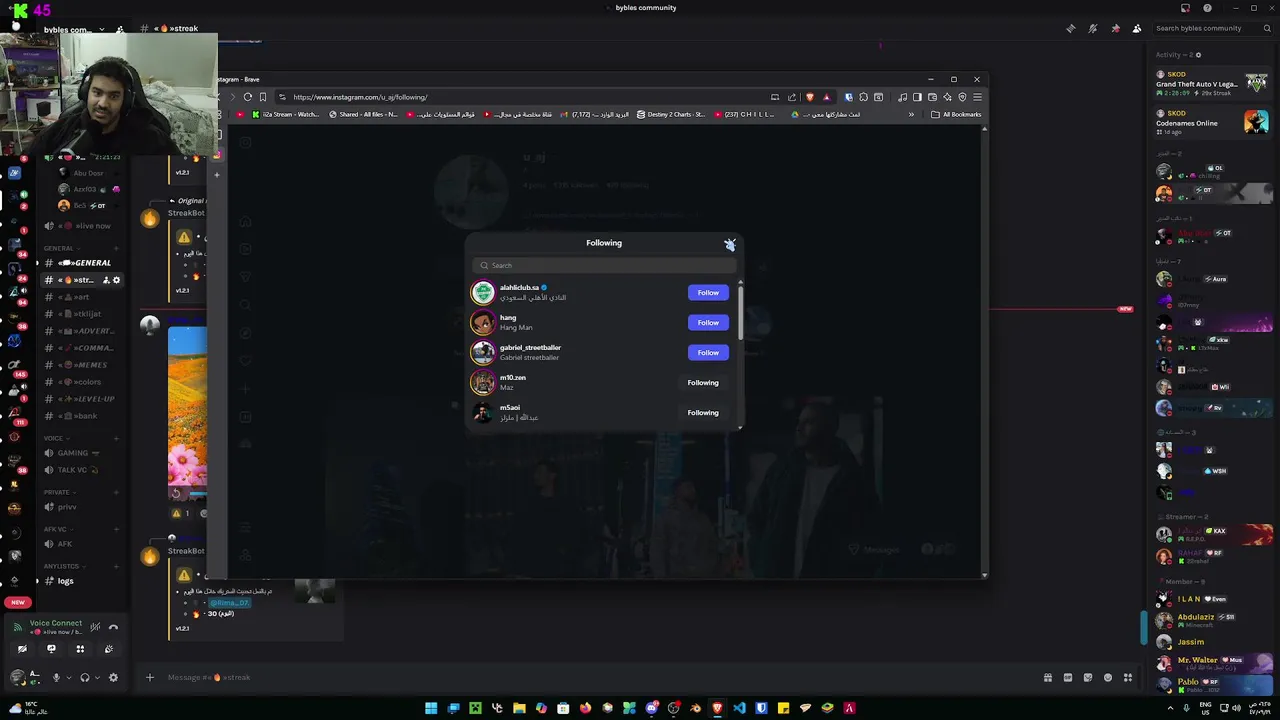Open Brave extensions puzzle icon
This screenshot has height=720, width=1280.
(x=864, y=97)
